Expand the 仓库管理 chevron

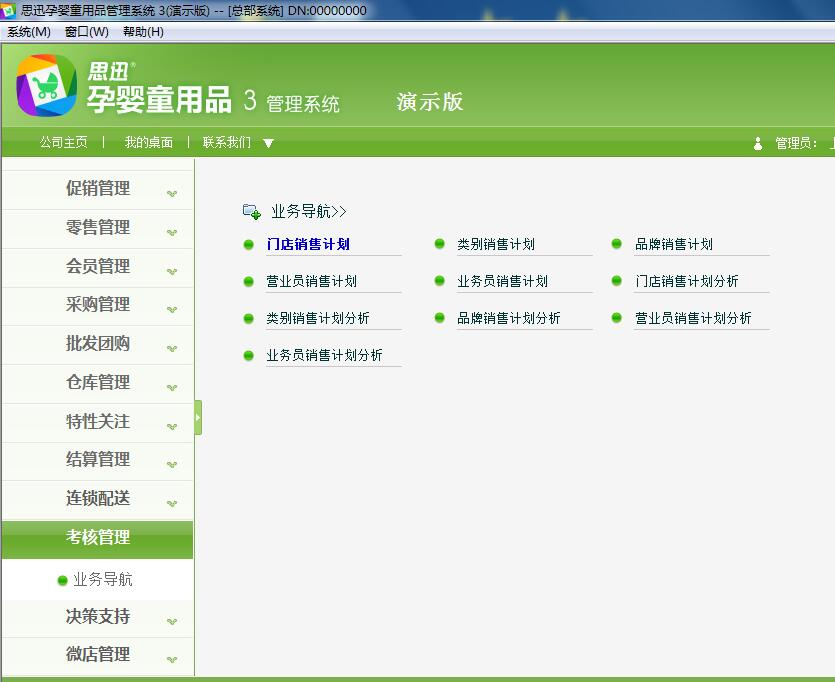coord(171,387)
